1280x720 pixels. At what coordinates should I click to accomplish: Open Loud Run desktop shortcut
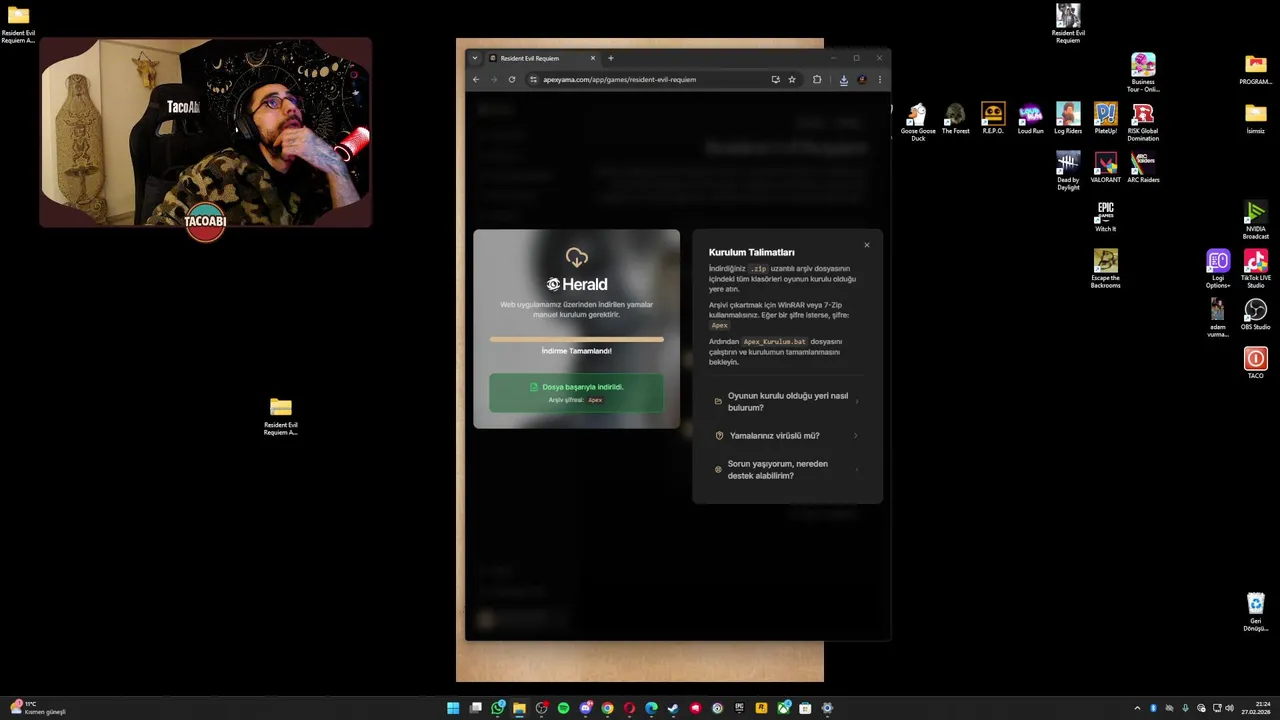pyautogui.click(x=1030, y=118)
